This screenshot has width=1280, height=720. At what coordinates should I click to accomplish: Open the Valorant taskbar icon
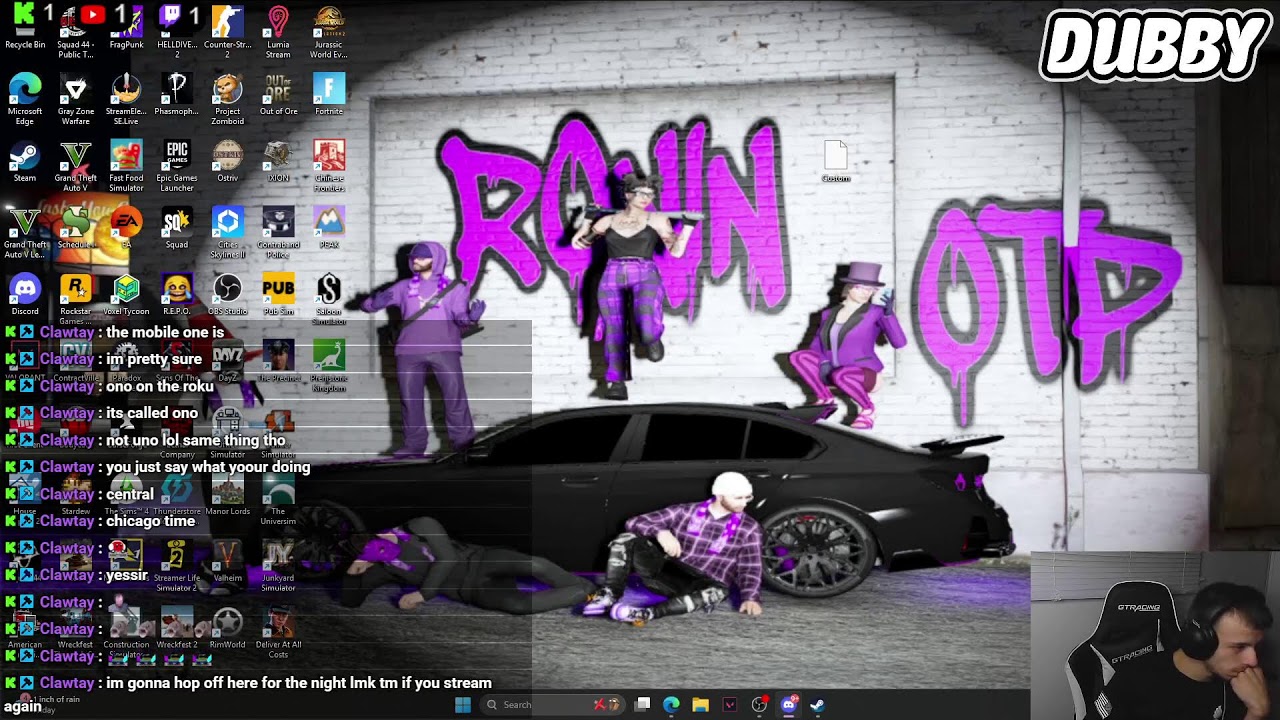(730, 704)
